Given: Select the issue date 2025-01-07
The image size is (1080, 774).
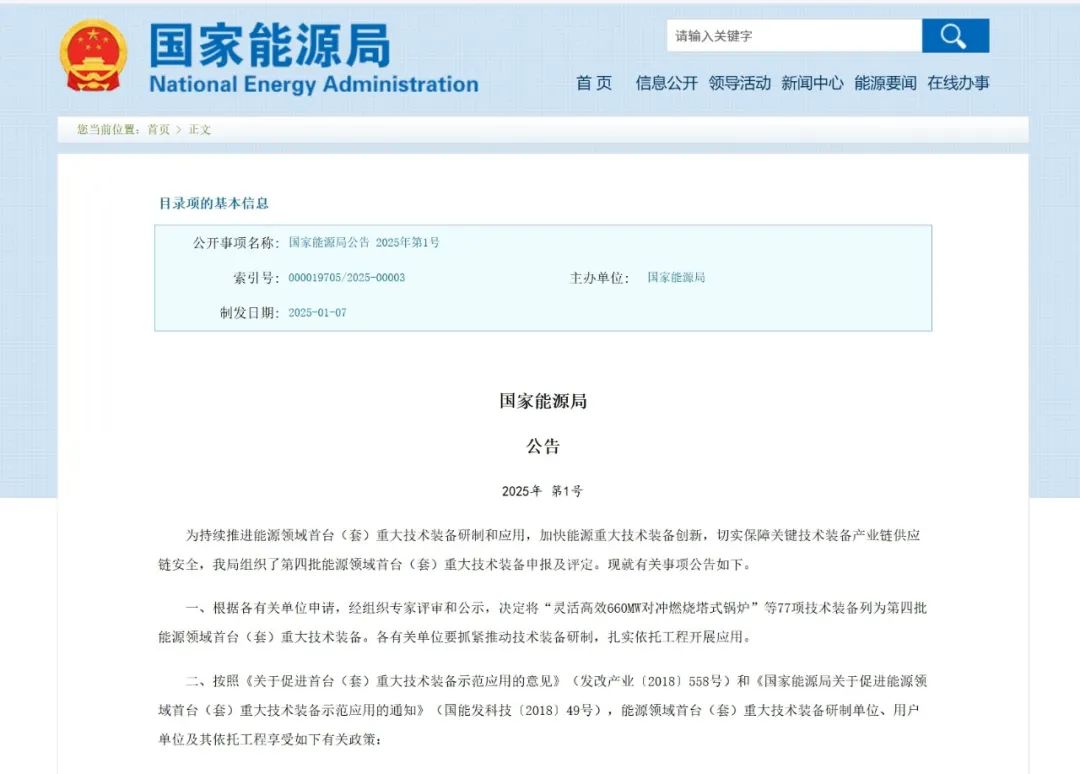Looking at the screenshot, I should (318, 313).
